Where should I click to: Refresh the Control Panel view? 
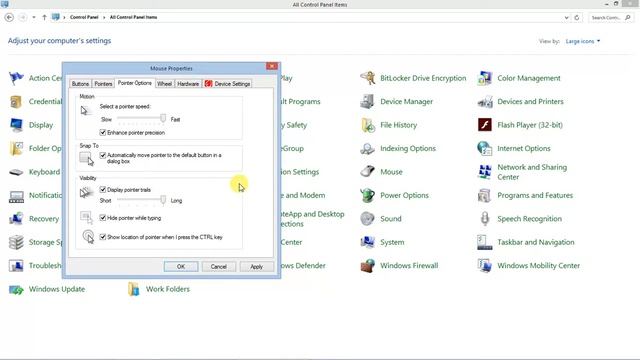click(x=577, y=18)
